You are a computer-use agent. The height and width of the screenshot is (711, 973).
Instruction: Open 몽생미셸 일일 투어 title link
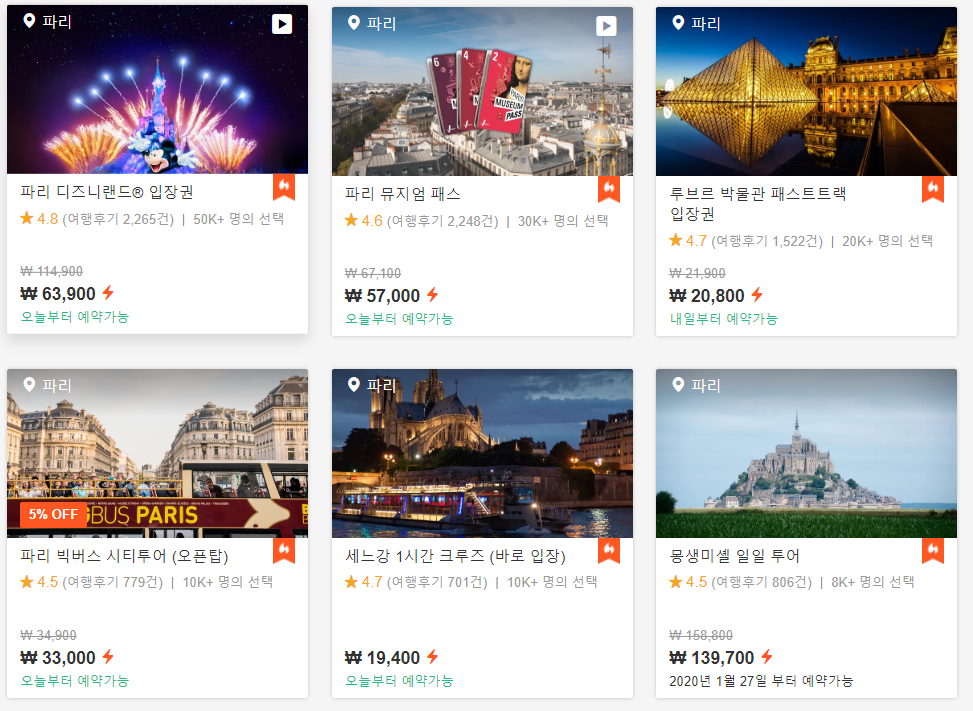(735, 555)
